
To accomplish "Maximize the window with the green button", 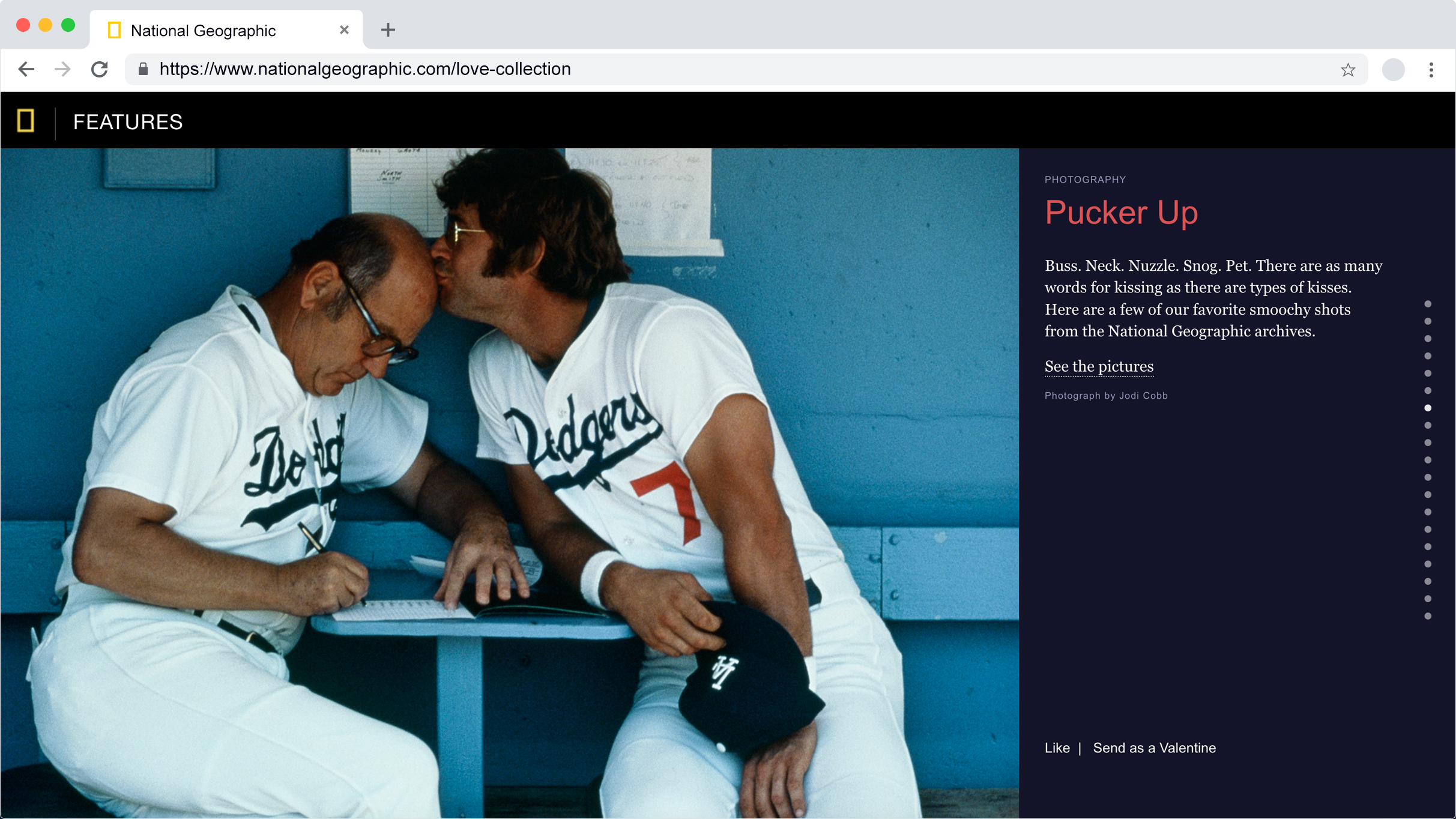I will tap(68, 25).
